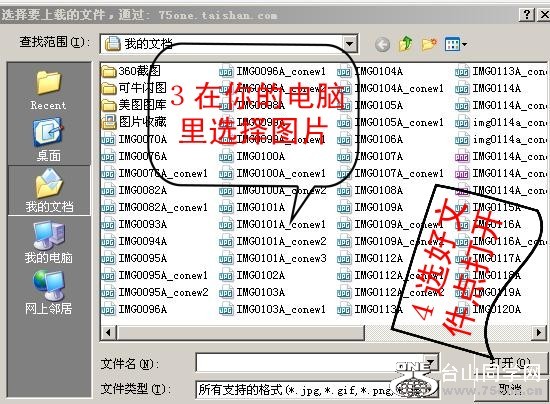Select file IMG0076A_conew1
This screenshot has height=404, width=550.
click(x=154, y=173)
